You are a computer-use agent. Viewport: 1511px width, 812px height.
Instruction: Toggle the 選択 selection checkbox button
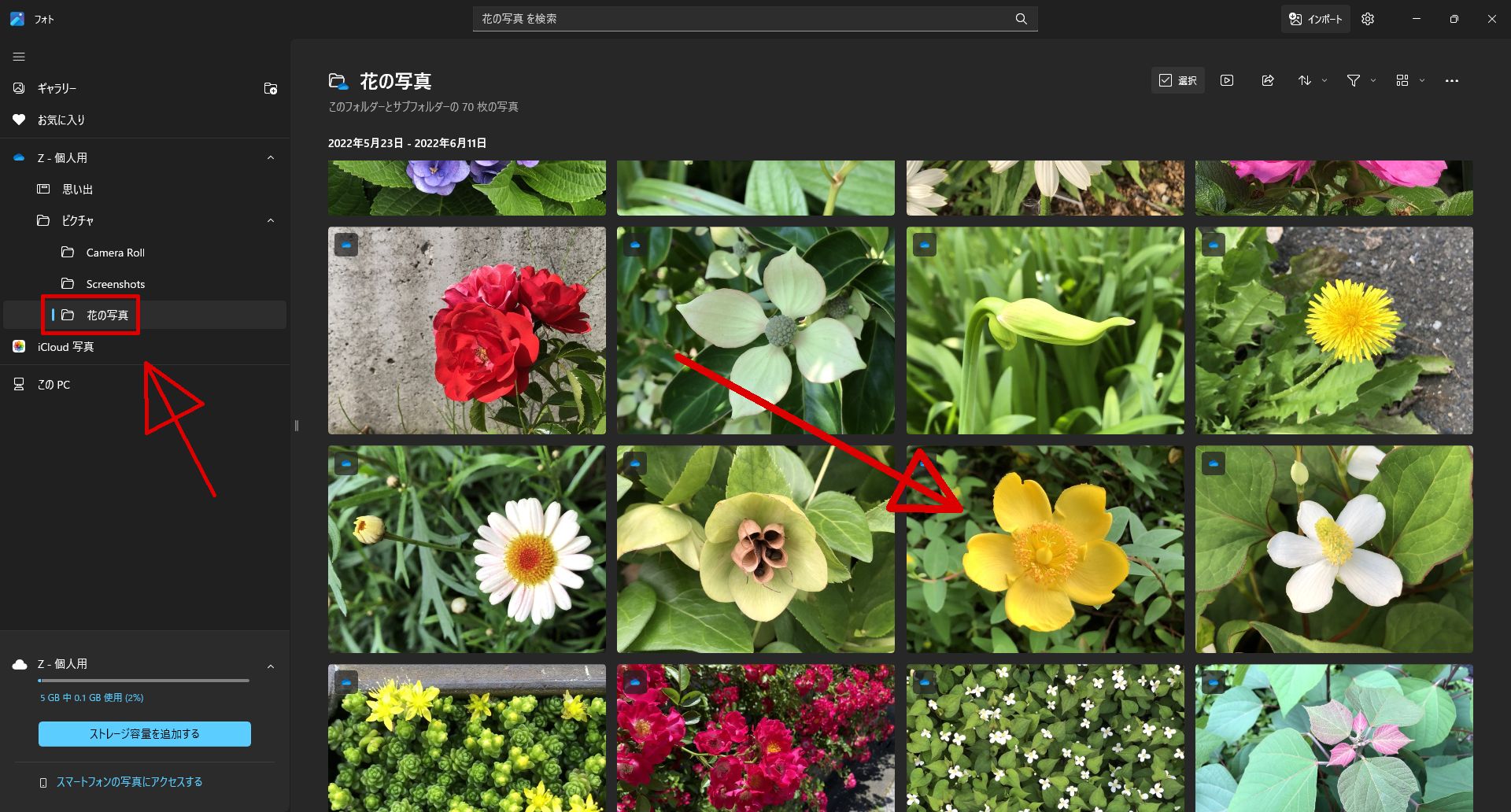pos(1177,80)
